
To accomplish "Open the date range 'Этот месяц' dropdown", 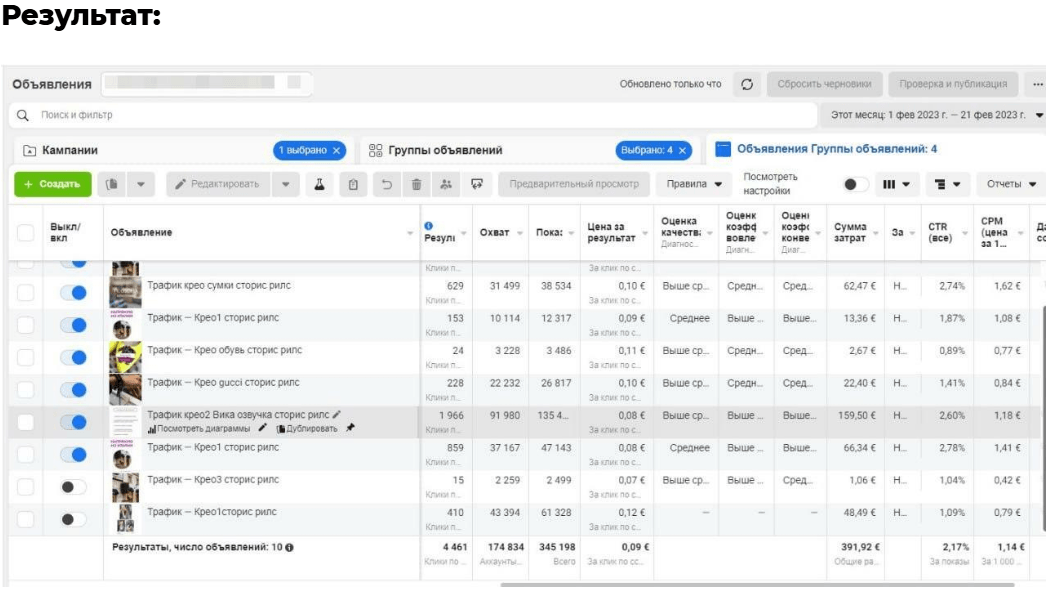I will point(936,115).
